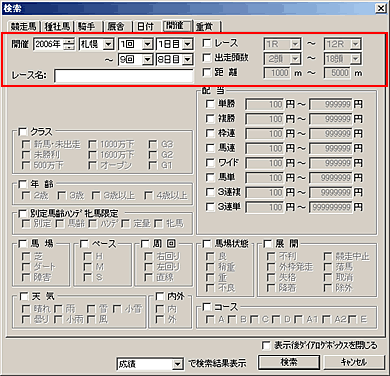Open the 8日目 end day dropdown
This screenshot has width=390, height=376.
188,60
